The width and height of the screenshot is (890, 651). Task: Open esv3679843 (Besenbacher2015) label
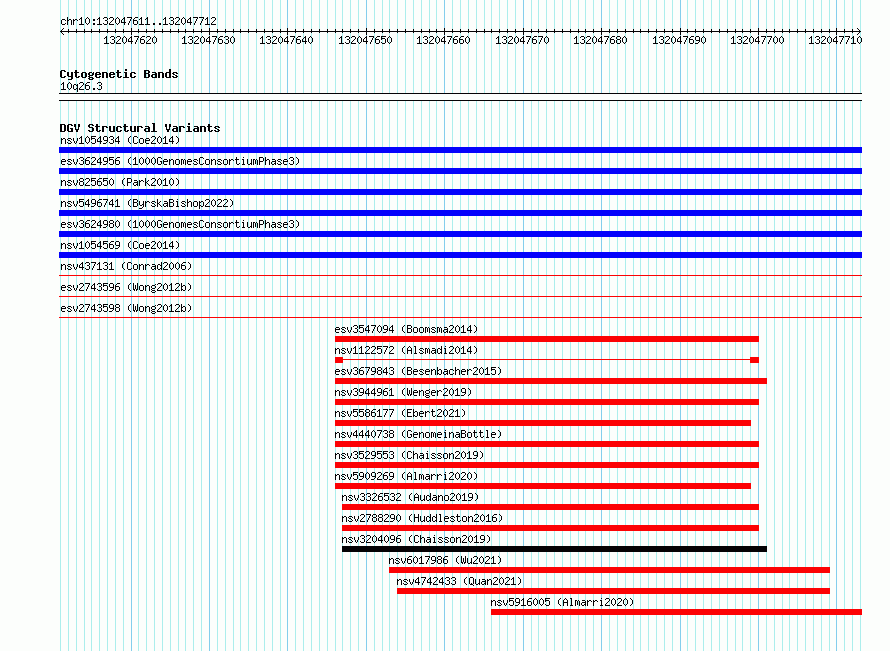pos(418,371)
